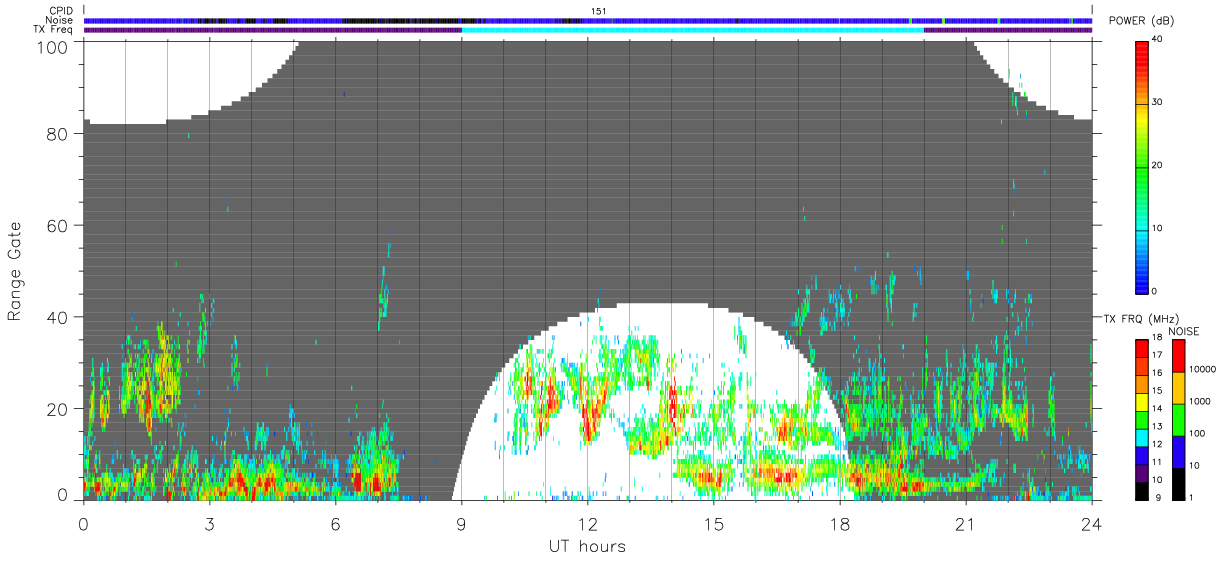Click the blue segment of the NOISE bar
This screenshot has height=567, width=1228.
tap(1179, 452)
